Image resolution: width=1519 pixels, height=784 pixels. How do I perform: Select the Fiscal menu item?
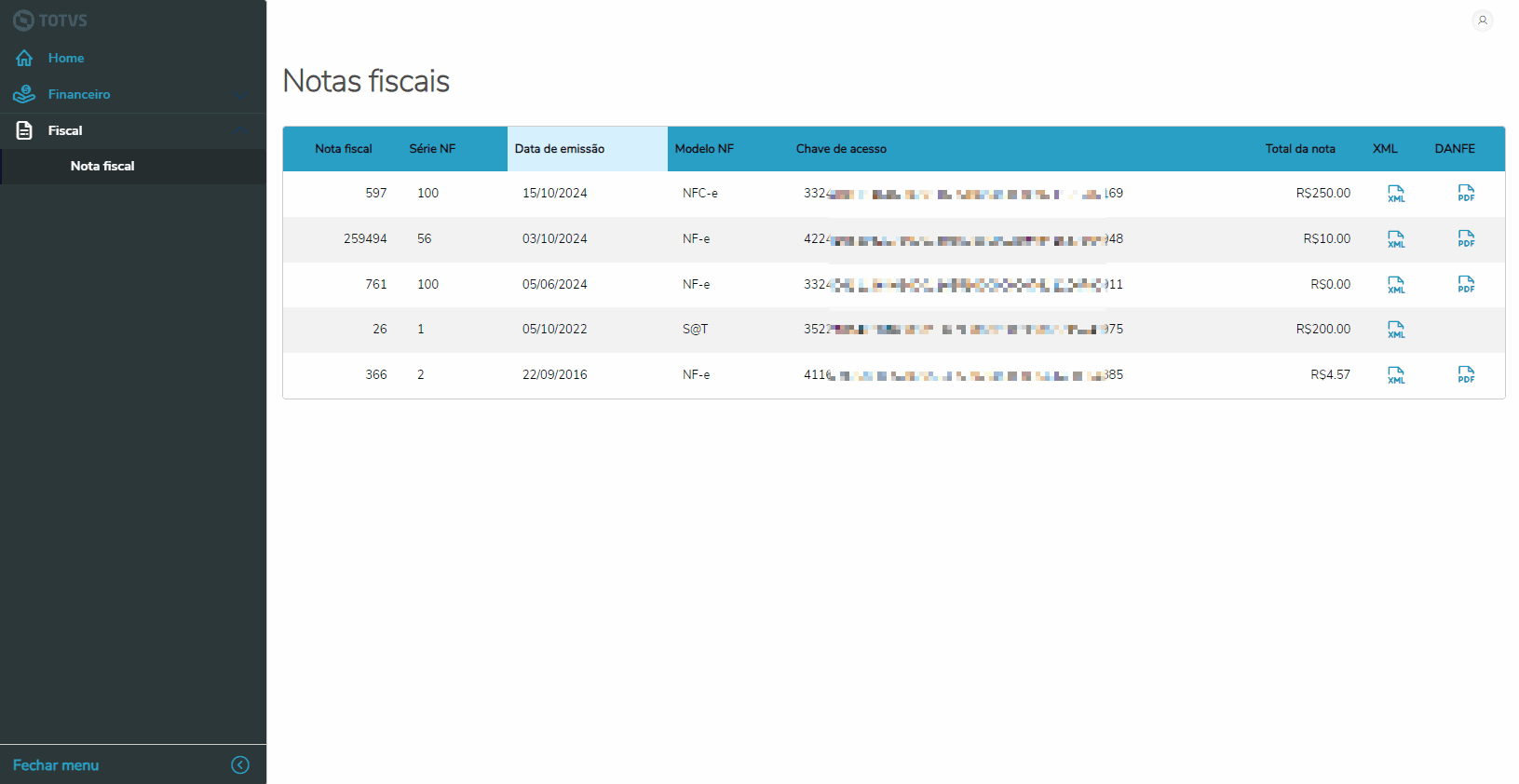point(65,130)
